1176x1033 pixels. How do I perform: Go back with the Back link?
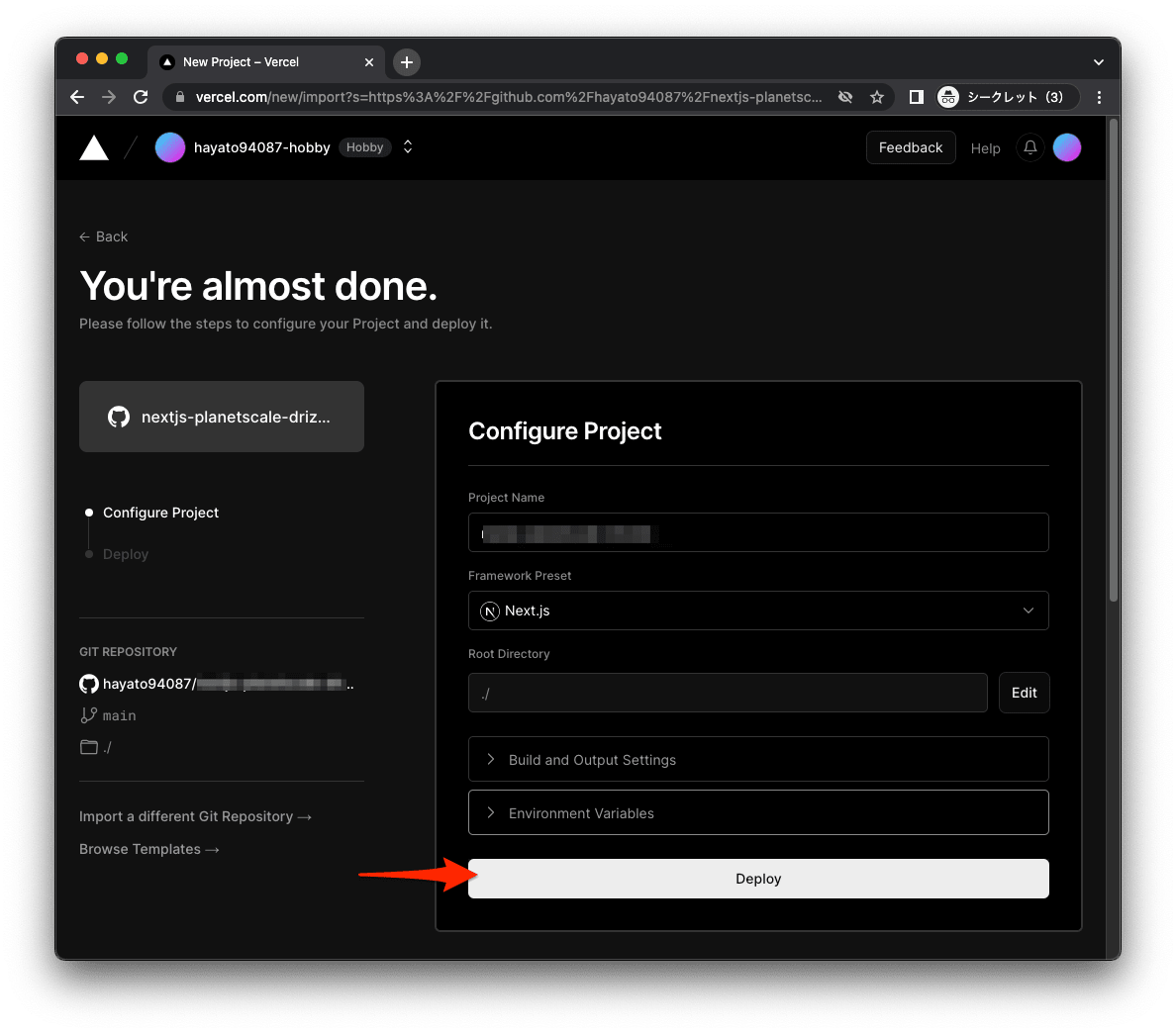click(104, 236)
